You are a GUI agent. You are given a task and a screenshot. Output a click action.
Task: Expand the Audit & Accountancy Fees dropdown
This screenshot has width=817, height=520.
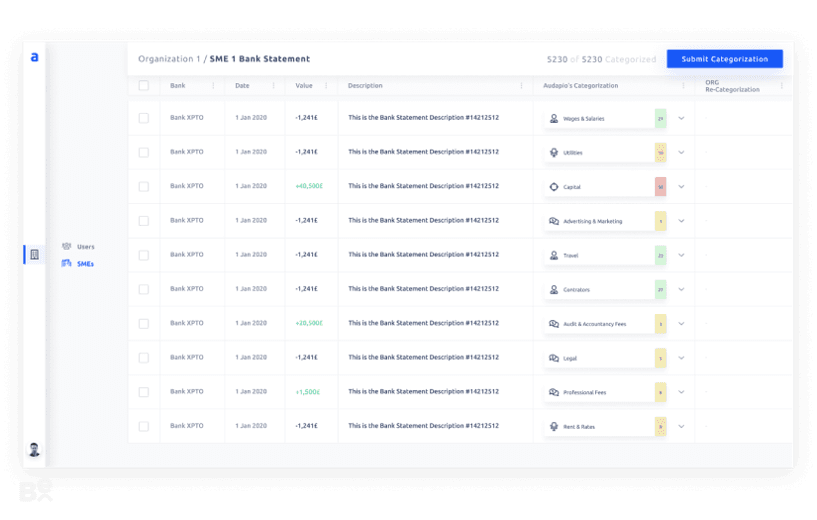click(x=681, y=324)
